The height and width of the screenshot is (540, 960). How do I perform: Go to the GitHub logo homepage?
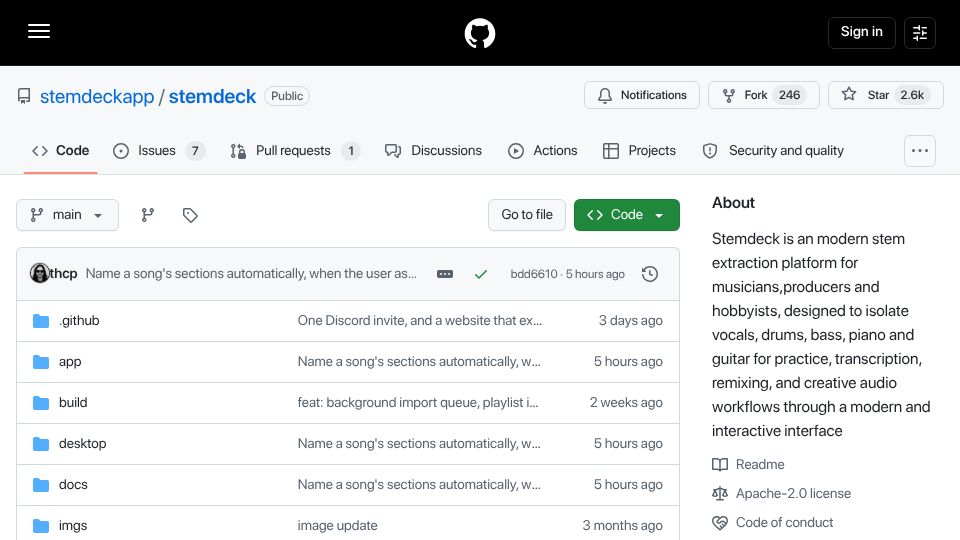coord(479,33)
